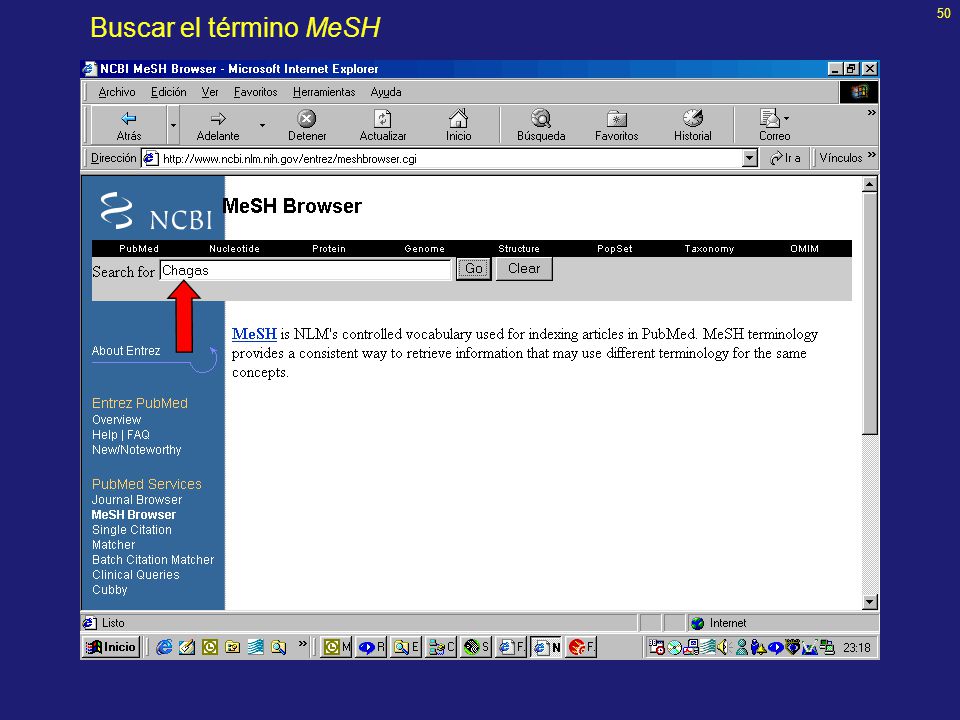This screenshot has width=960, height=720.
Task: Open the Herramientas menu
Action: 324,92
